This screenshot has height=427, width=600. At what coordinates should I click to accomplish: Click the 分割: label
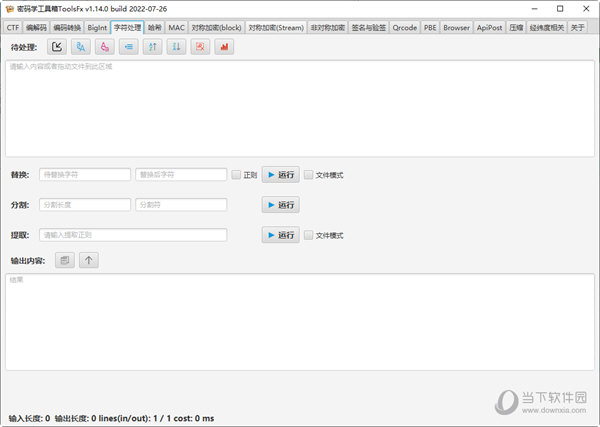[20, 205]
